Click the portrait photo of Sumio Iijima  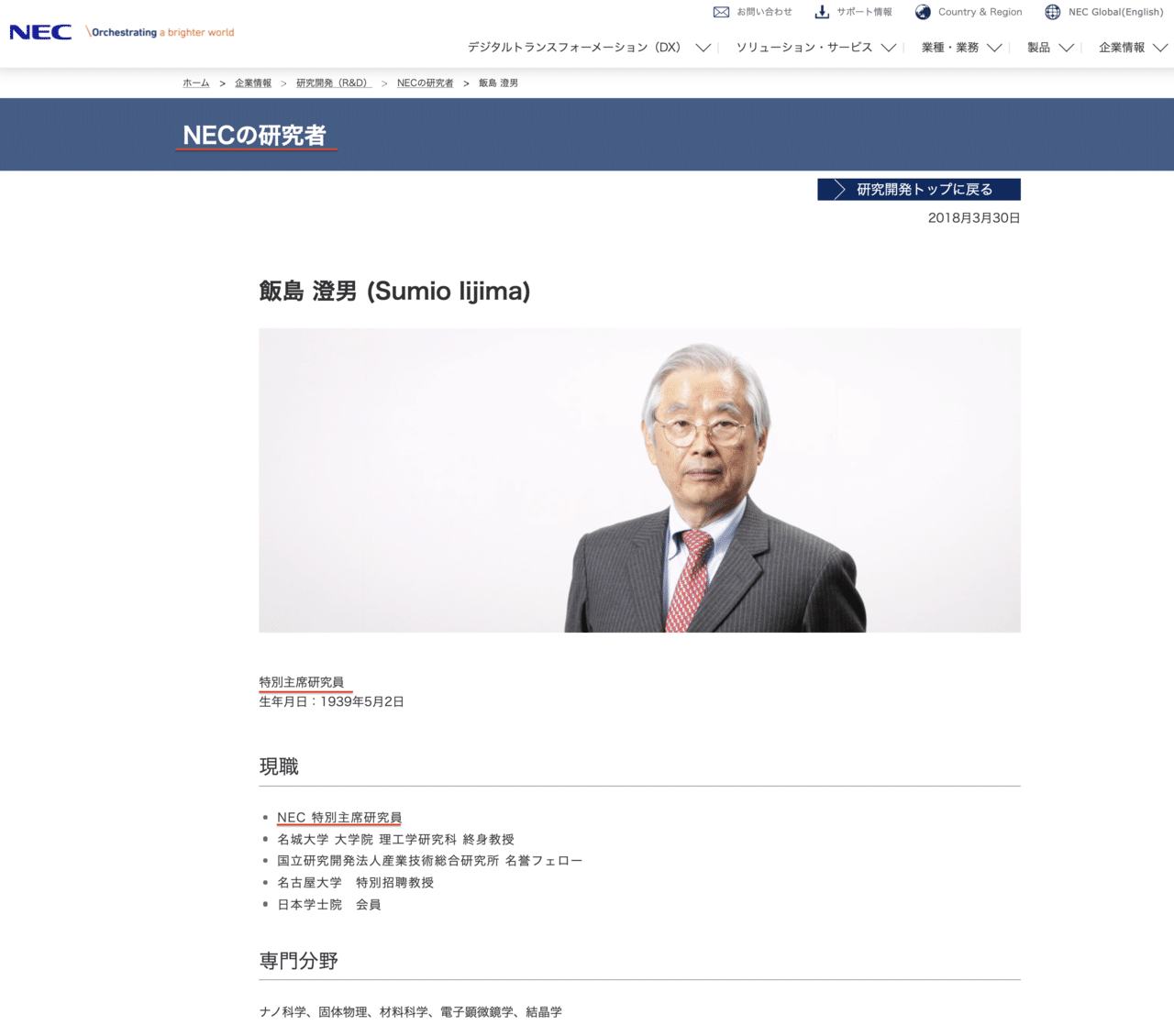tap(639, 480)
